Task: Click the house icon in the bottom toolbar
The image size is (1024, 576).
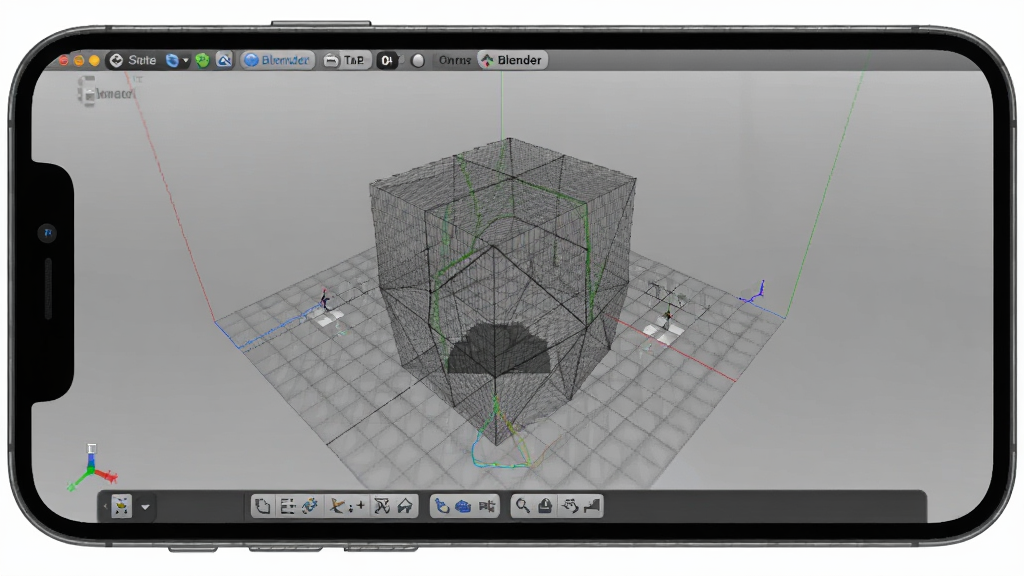Action: [405, 506]
